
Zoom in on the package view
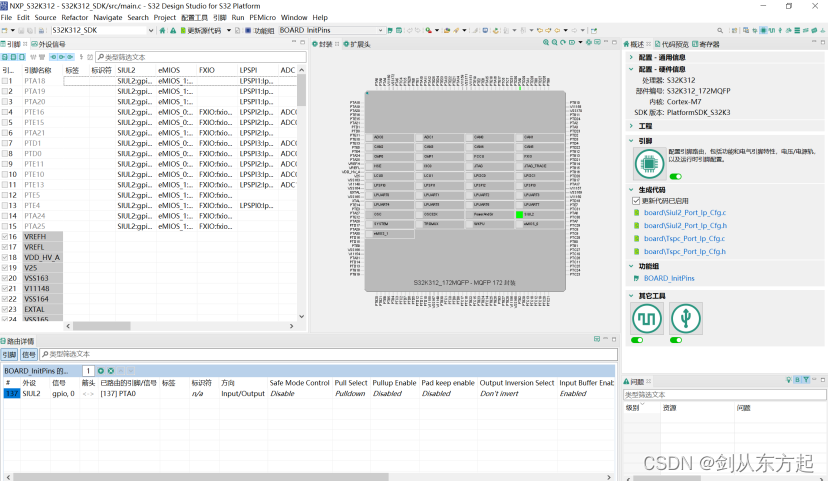coord(546,43)
